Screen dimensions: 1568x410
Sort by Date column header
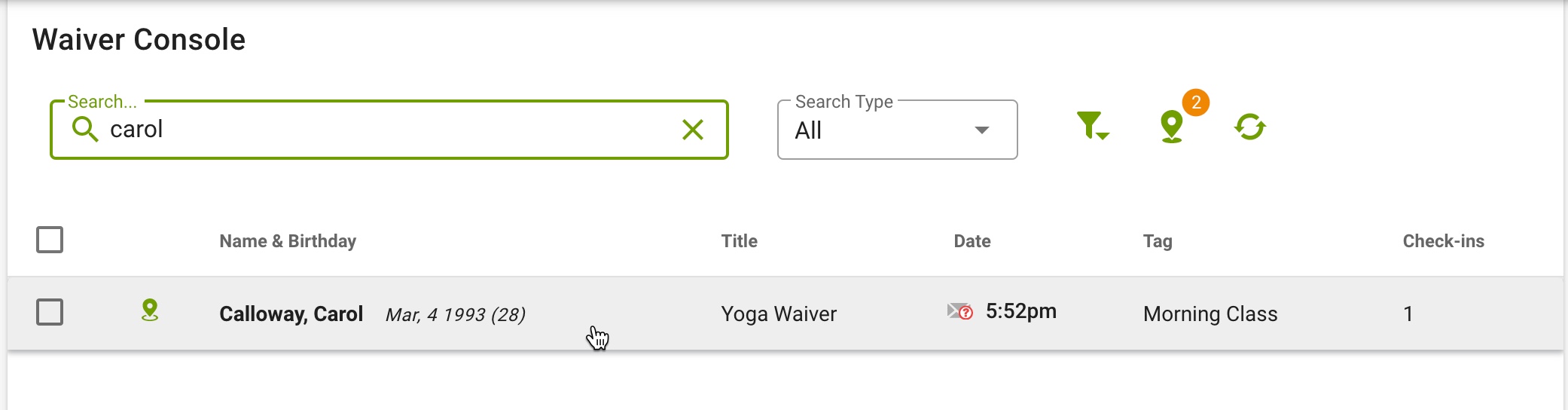(972, 241)
